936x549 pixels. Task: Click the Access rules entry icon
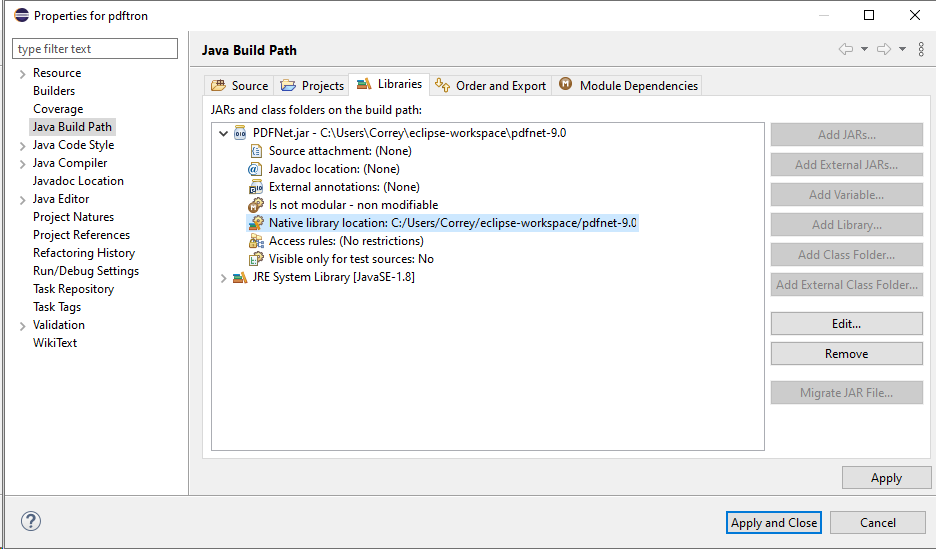[x=255, y=241]
